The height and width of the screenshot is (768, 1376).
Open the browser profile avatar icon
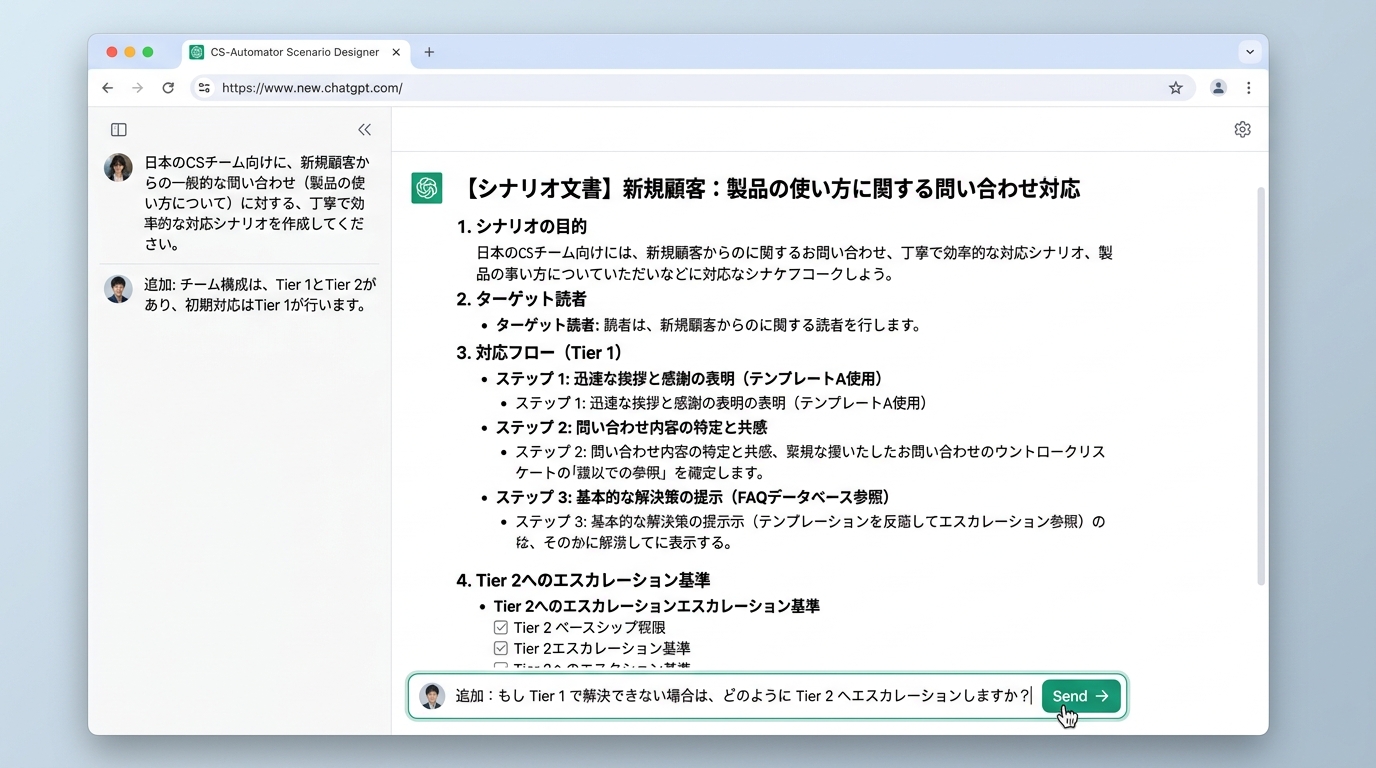click(1218, 88)
